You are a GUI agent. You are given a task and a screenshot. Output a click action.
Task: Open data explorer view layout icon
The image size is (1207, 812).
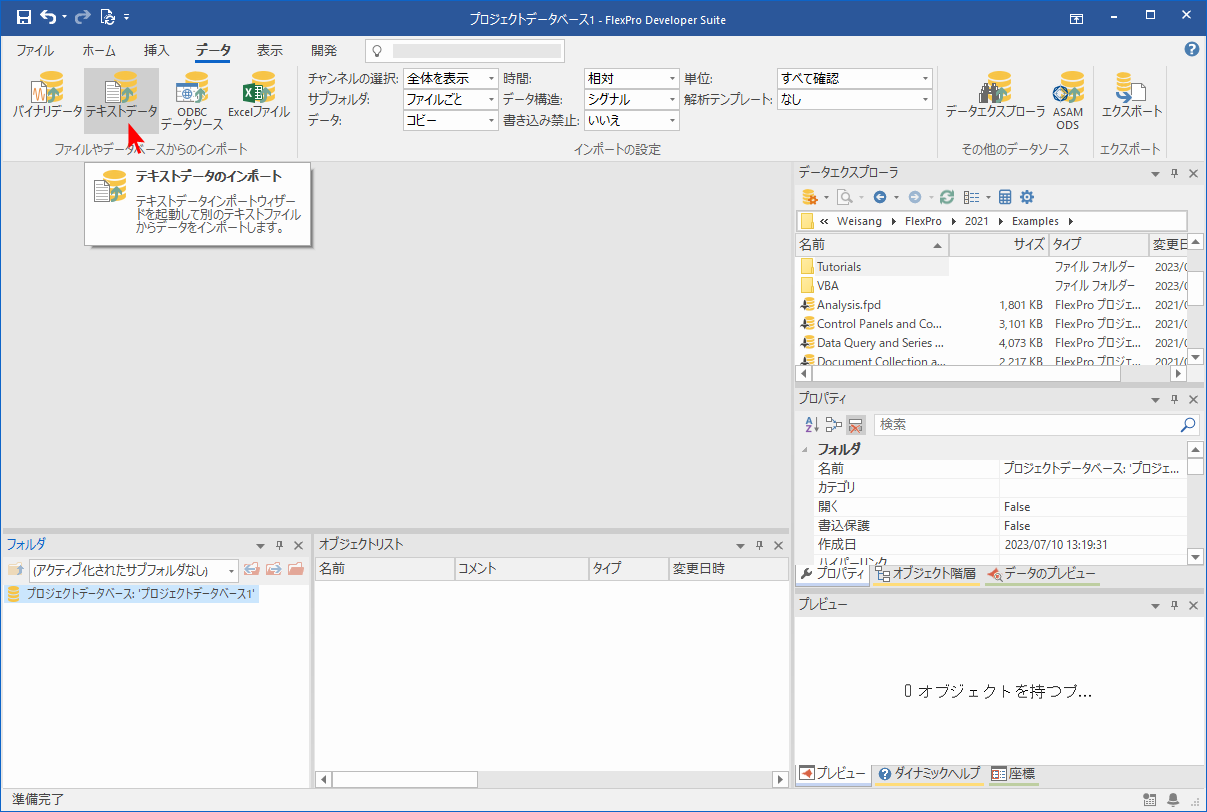click(971, 197)
